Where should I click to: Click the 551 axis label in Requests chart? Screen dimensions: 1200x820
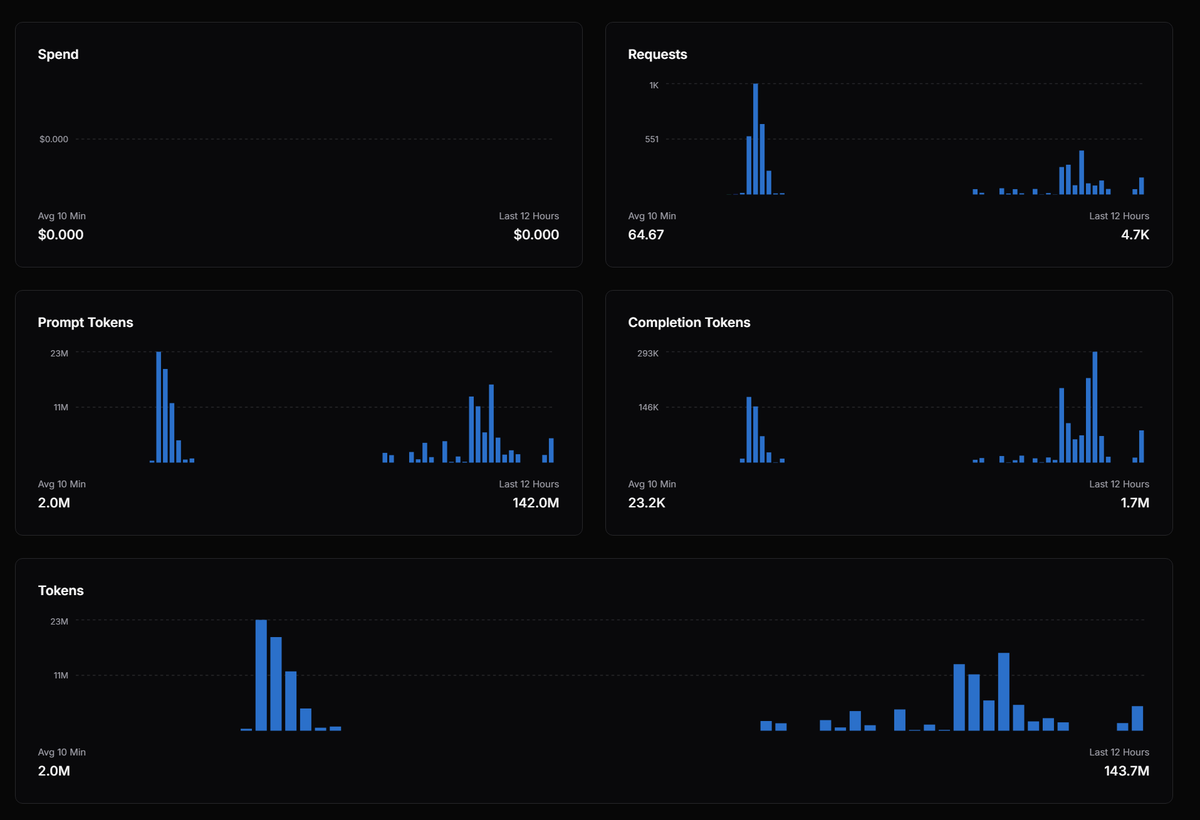[x=652, y=139]
